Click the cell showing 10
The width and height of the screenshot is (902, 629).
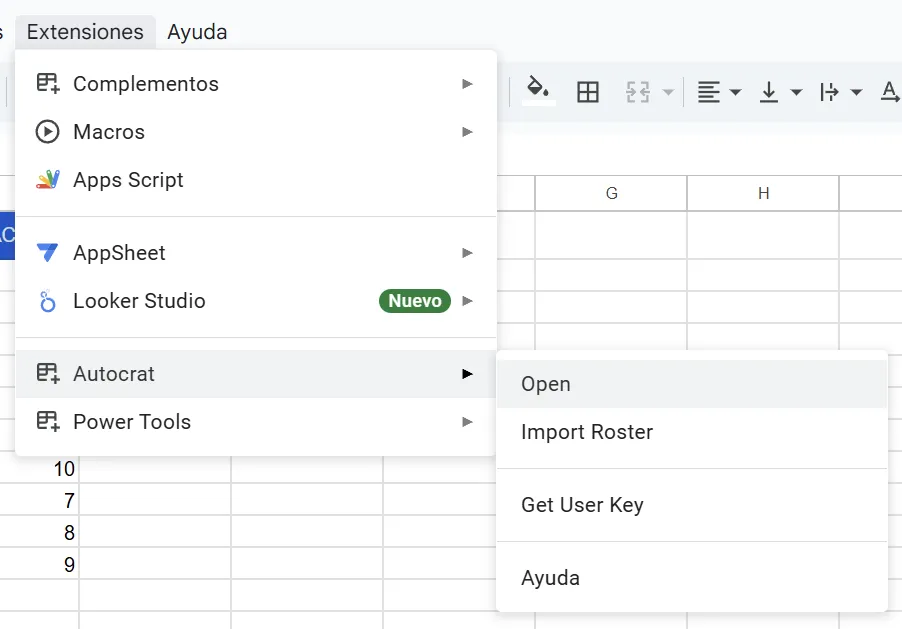pos(39,467)
